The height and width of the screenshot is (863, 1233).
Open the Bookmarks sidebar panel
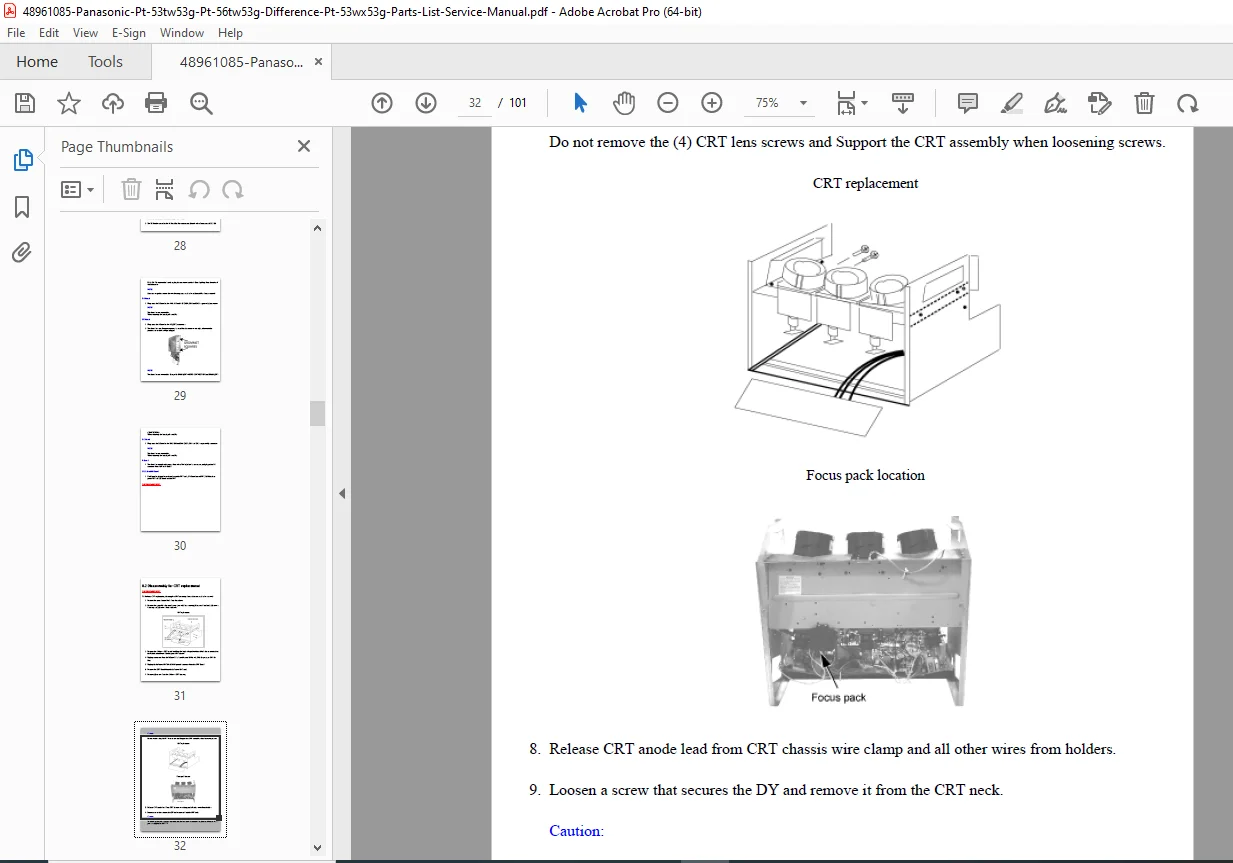pyautogui.click(x=22, y=207)
